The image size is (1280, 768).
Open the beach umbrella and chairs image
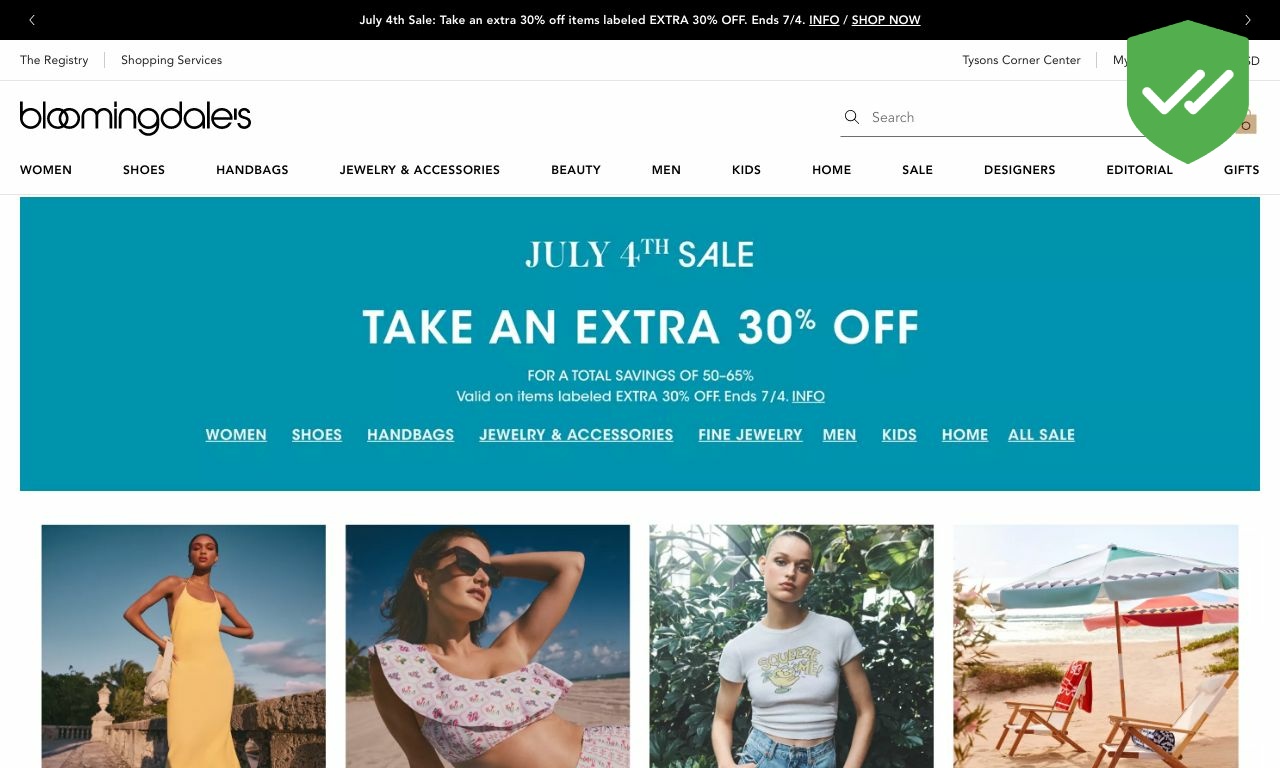point(1096,646)
